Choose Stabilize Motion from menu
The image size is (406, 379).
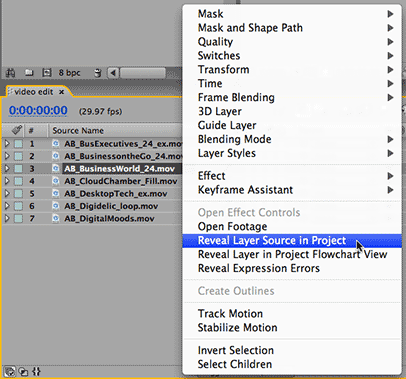pyautogui.click(x=292, y=328)
